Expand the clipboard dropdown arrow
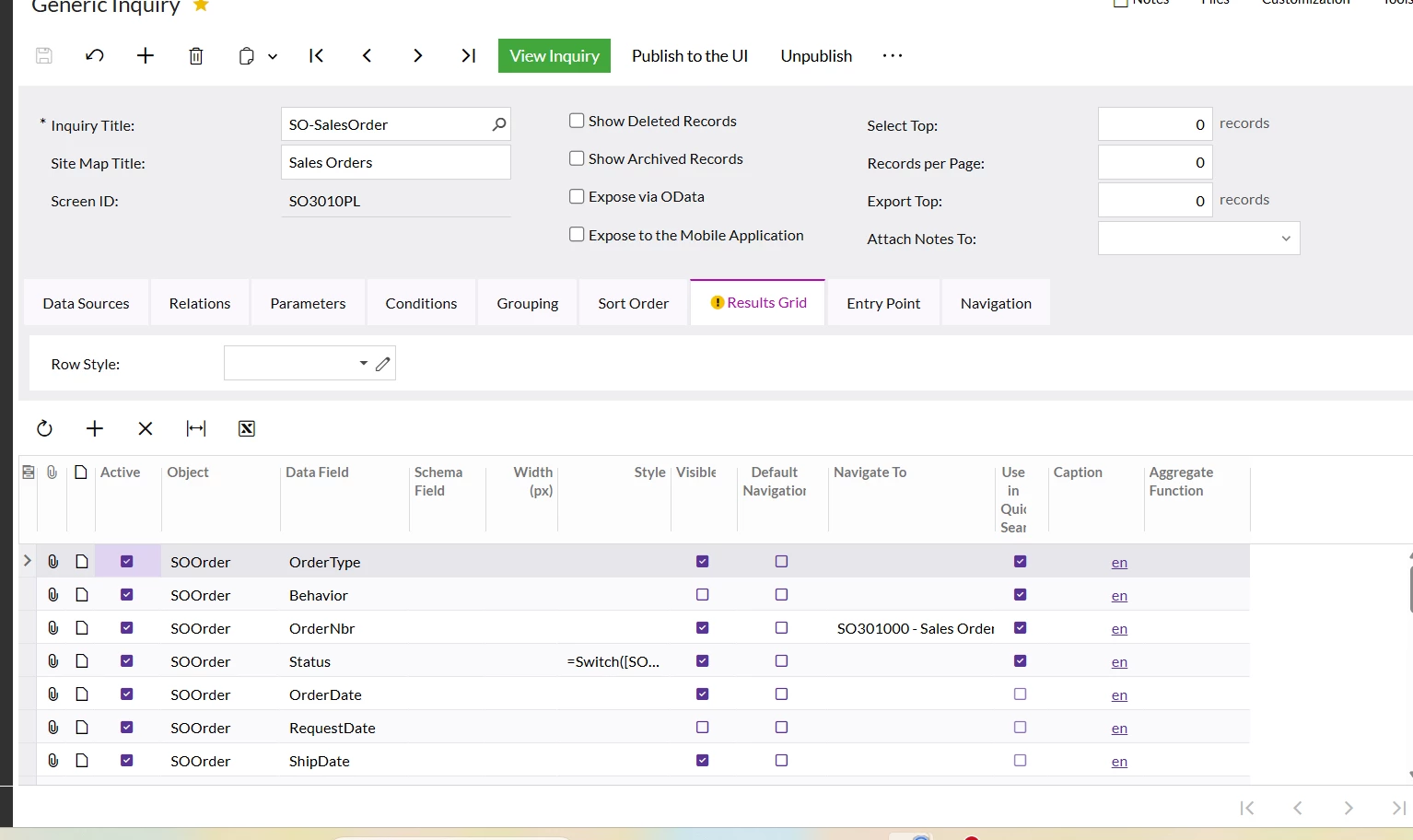The height and width of the screenshot is (840, 1413). coord(273,56)
